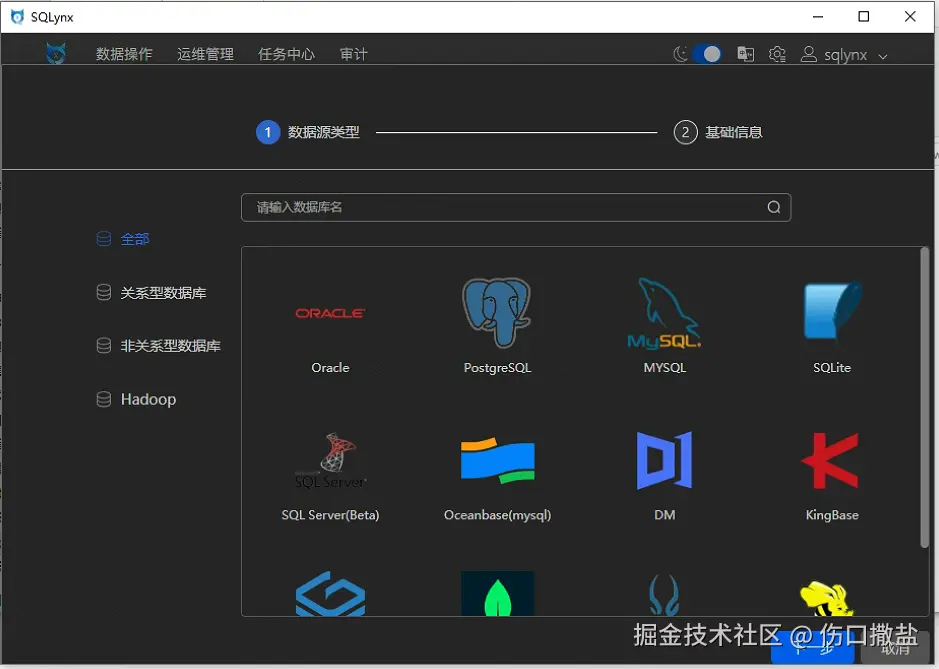Select the Hadoop yellow elephant icon
Screen dimensions: 939x669
click(x=827, y=597)
